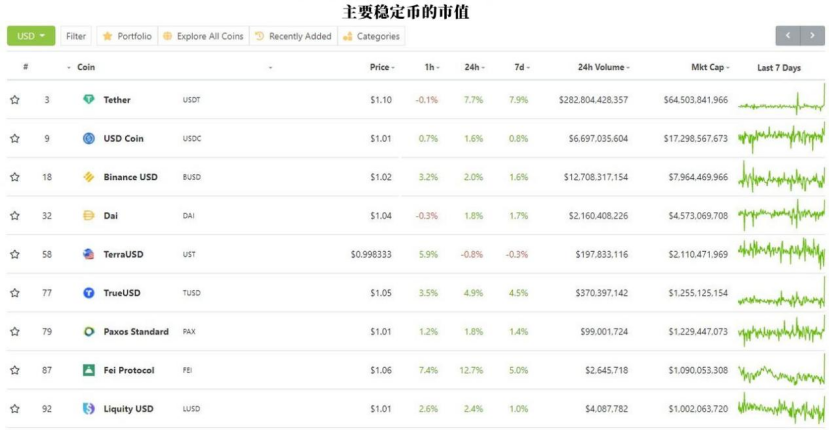Sort by Mkt Cap column

(710, 67)
